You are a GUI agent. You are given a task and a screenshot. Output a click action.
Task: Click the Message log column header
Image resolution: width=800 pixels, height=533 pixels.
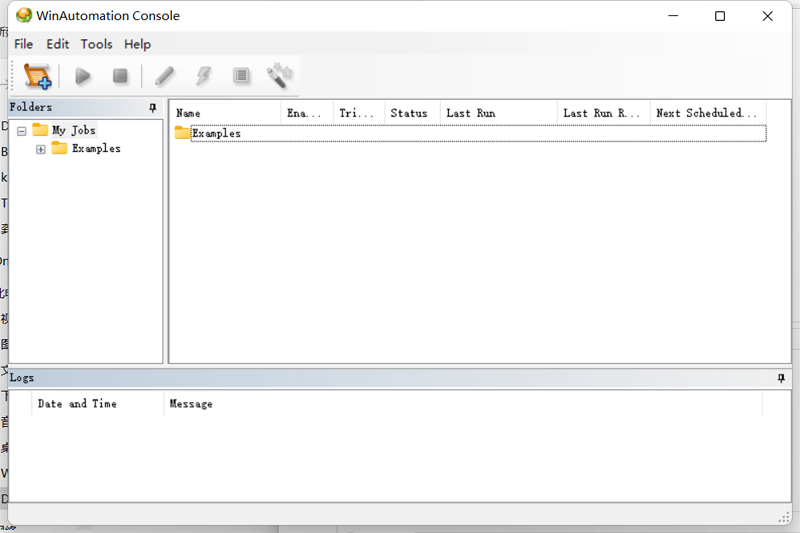click(463, 403)
